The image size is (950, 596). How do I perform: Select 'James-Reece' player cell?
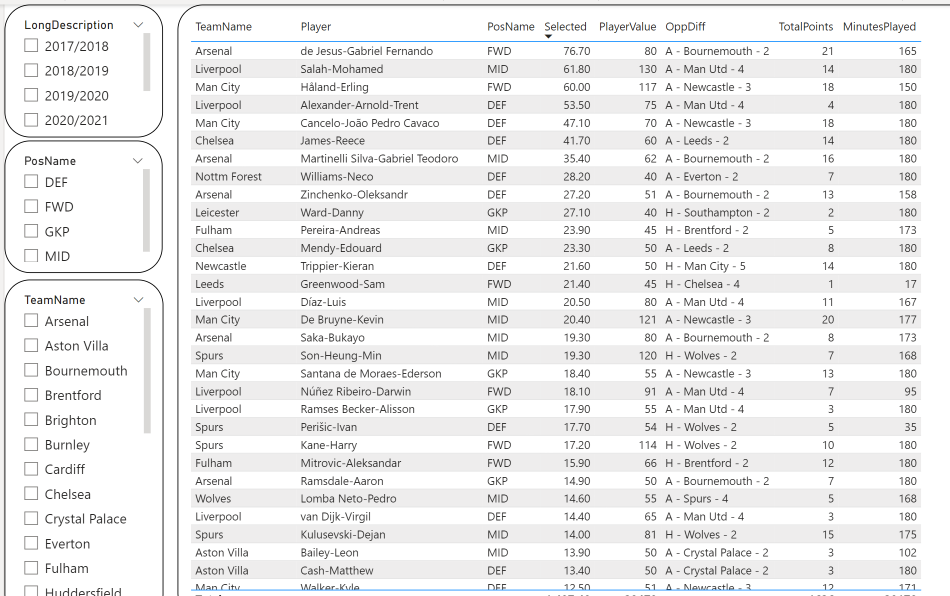[333, 141]
